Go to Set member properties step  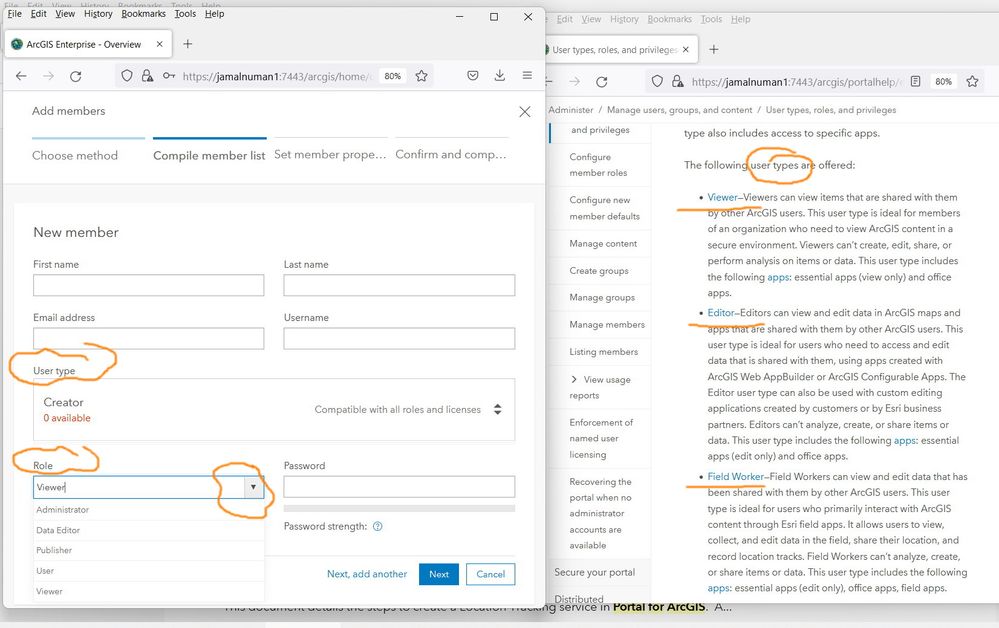point(330,154)
